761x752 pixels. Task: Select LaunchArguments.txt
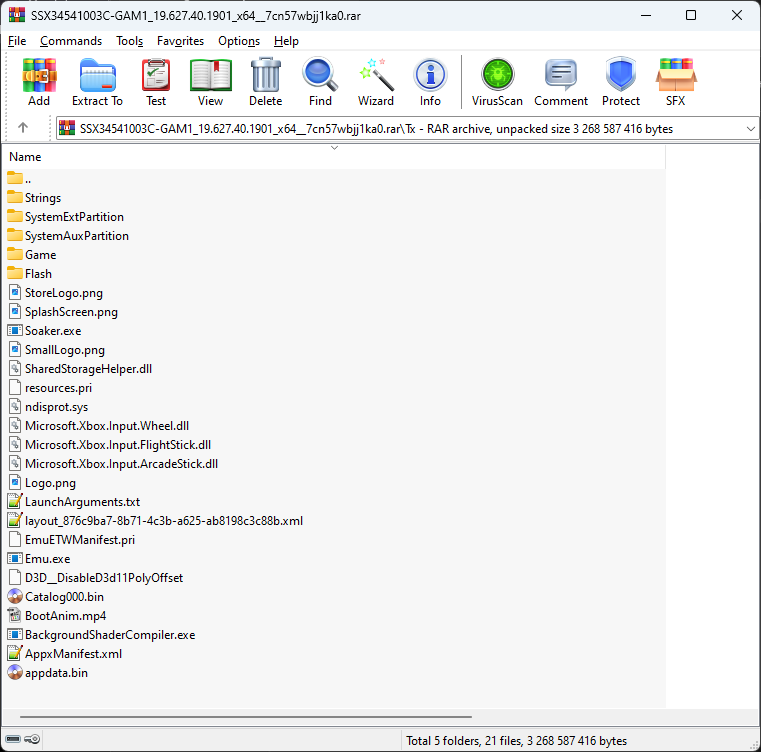[74, 501]
